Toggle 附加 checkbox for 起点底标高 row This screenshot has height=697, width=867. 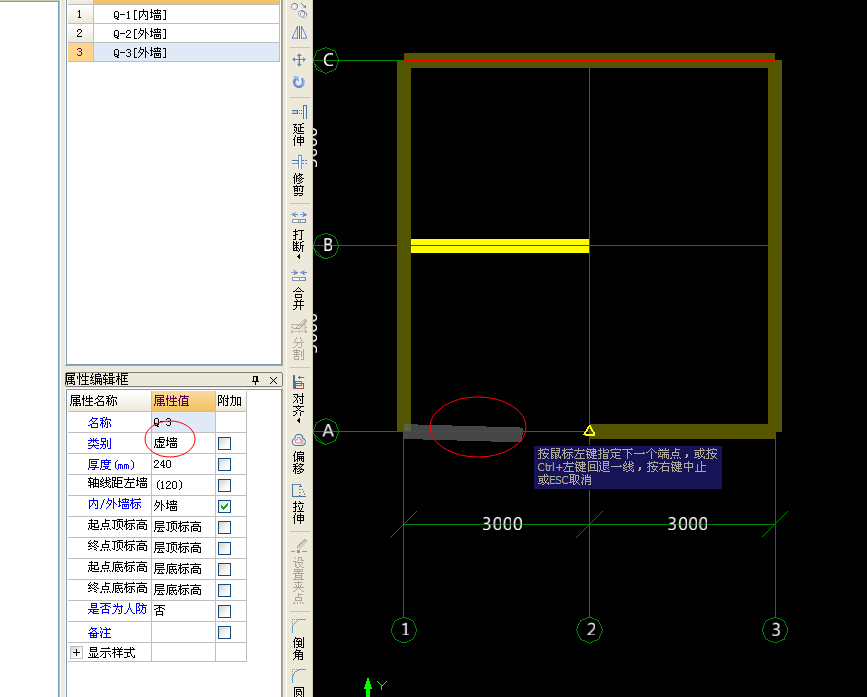point(224,569)
